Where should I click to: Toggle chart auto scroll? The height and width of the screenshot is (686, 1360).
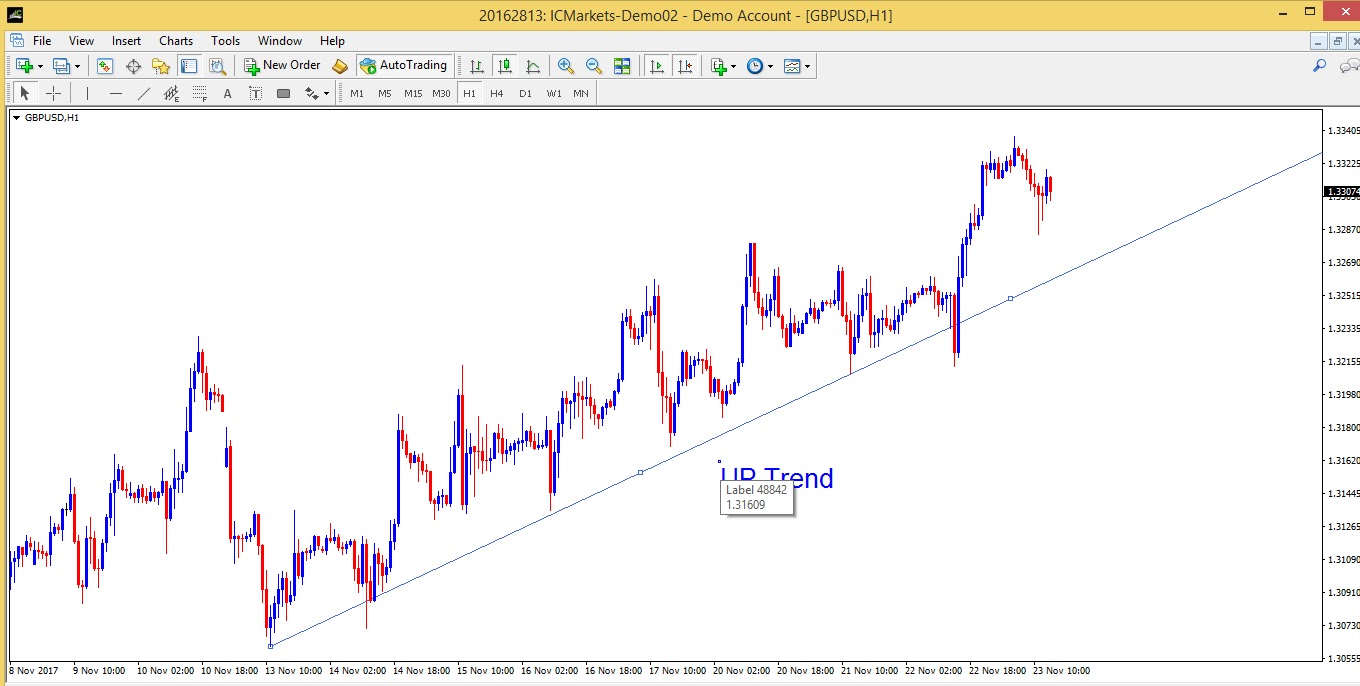[656, 66]
